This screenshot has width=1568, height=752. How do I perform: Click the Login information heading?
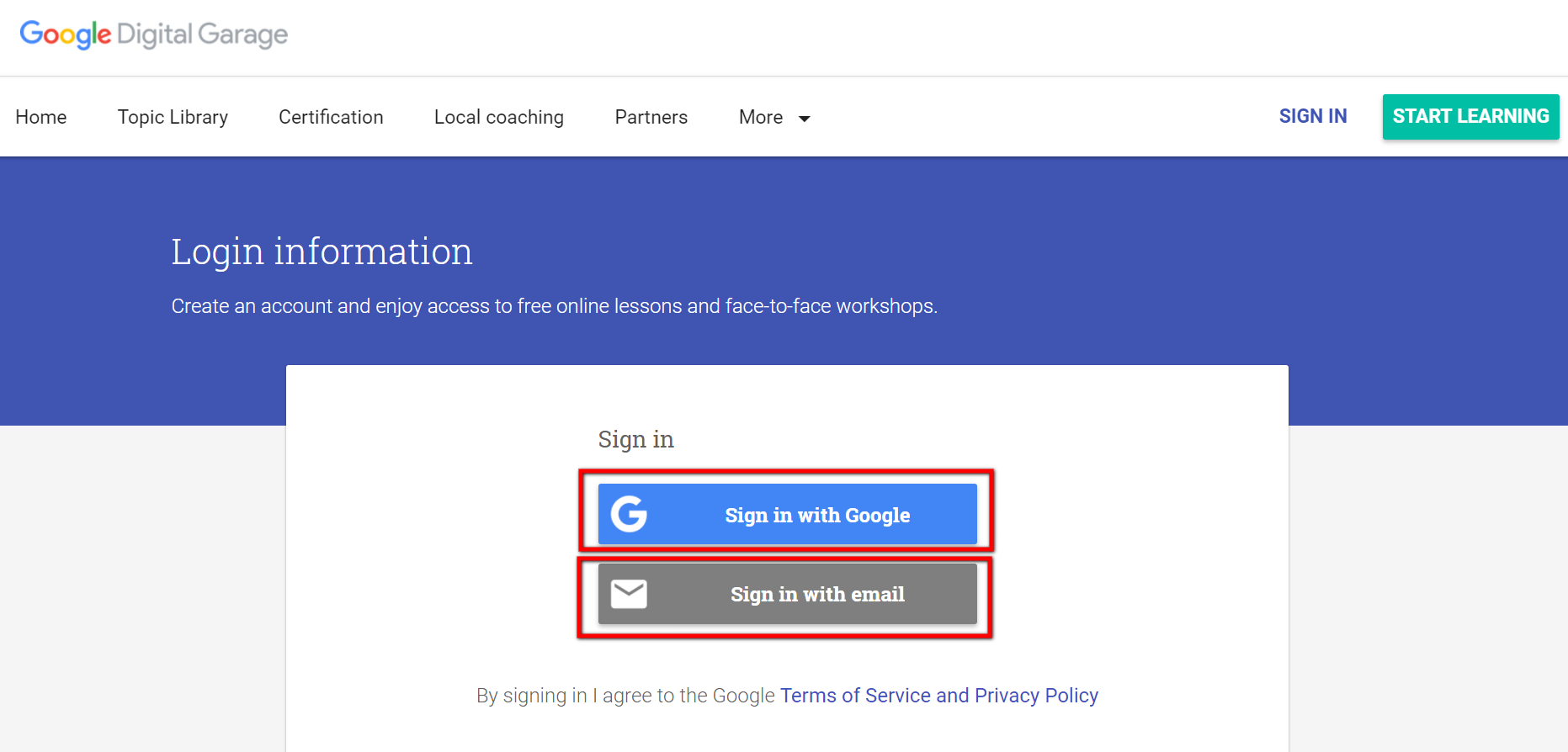[x=322, y=252]
